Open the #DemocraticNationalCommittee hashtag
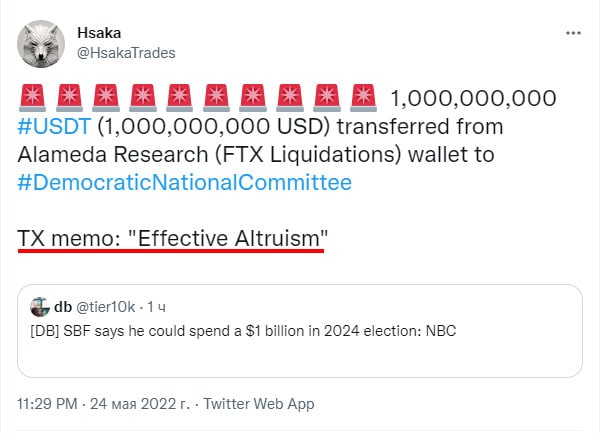The height and width of the screenshot is (433, 600). click(x=185, y=183)
